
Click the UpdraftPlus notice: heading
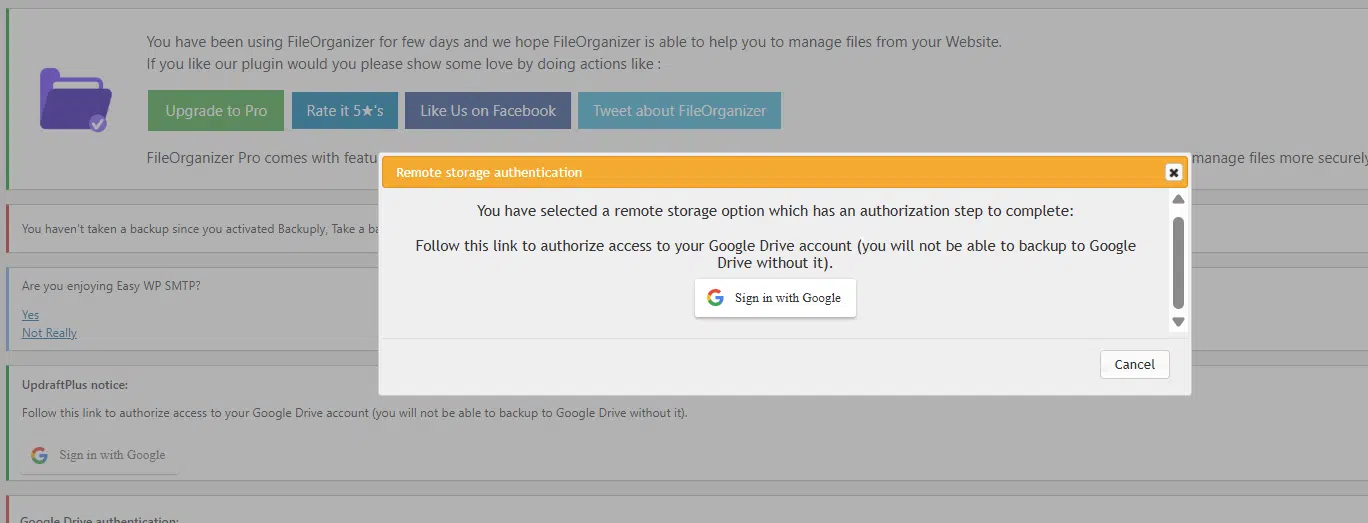(x=75, y=385)
